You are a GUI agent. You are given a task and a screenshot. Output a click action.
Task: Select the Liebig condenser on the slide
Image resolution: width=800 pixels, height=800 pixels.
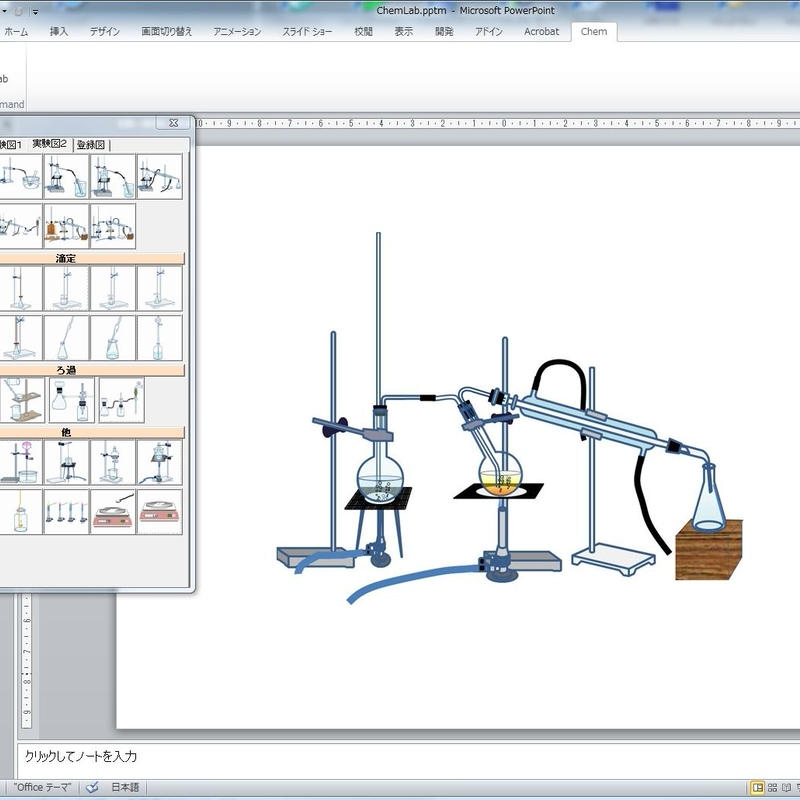point(587,422)
